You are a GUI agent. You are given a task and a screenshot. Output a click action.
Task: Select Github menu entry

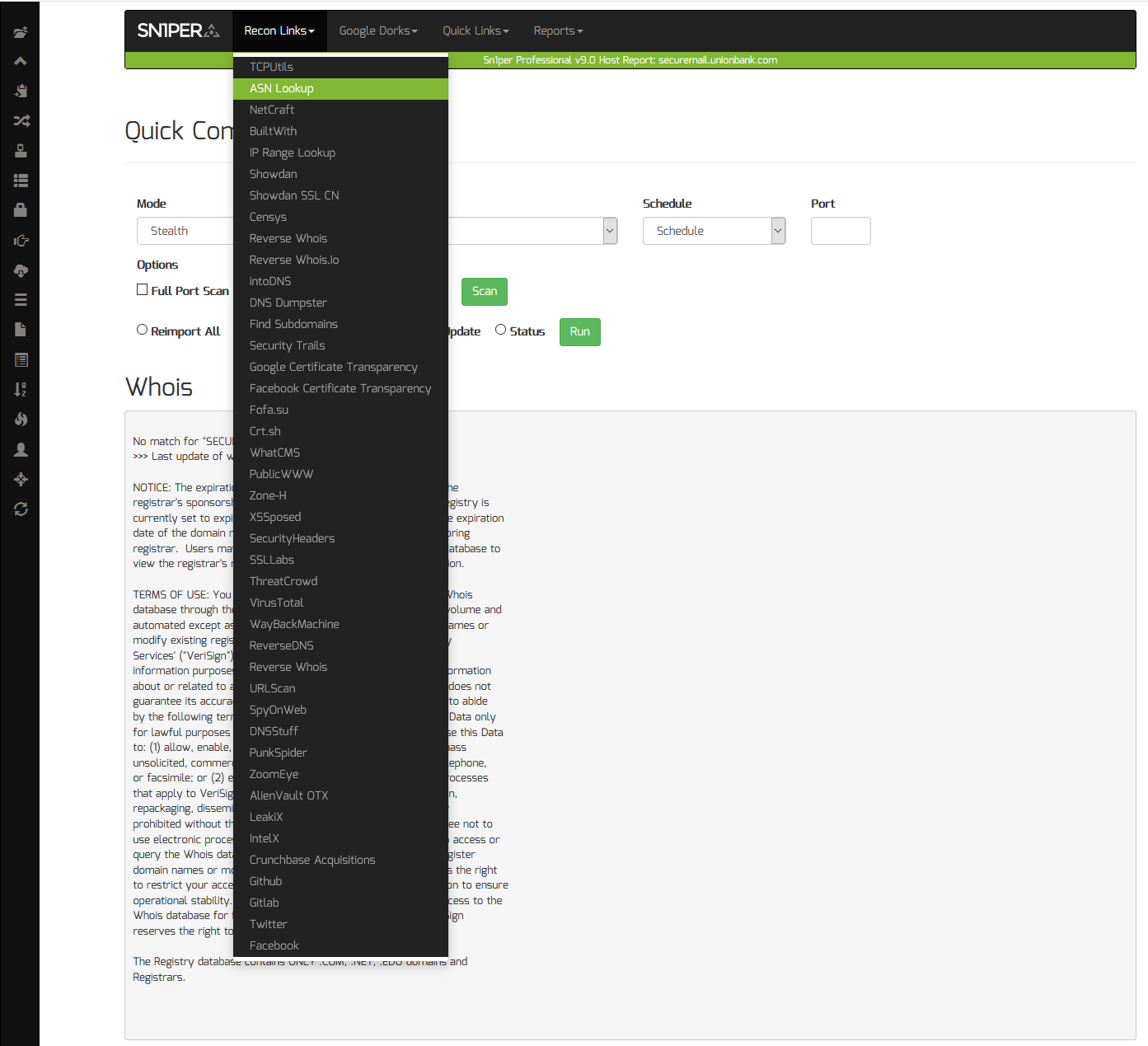click(340, 881)
